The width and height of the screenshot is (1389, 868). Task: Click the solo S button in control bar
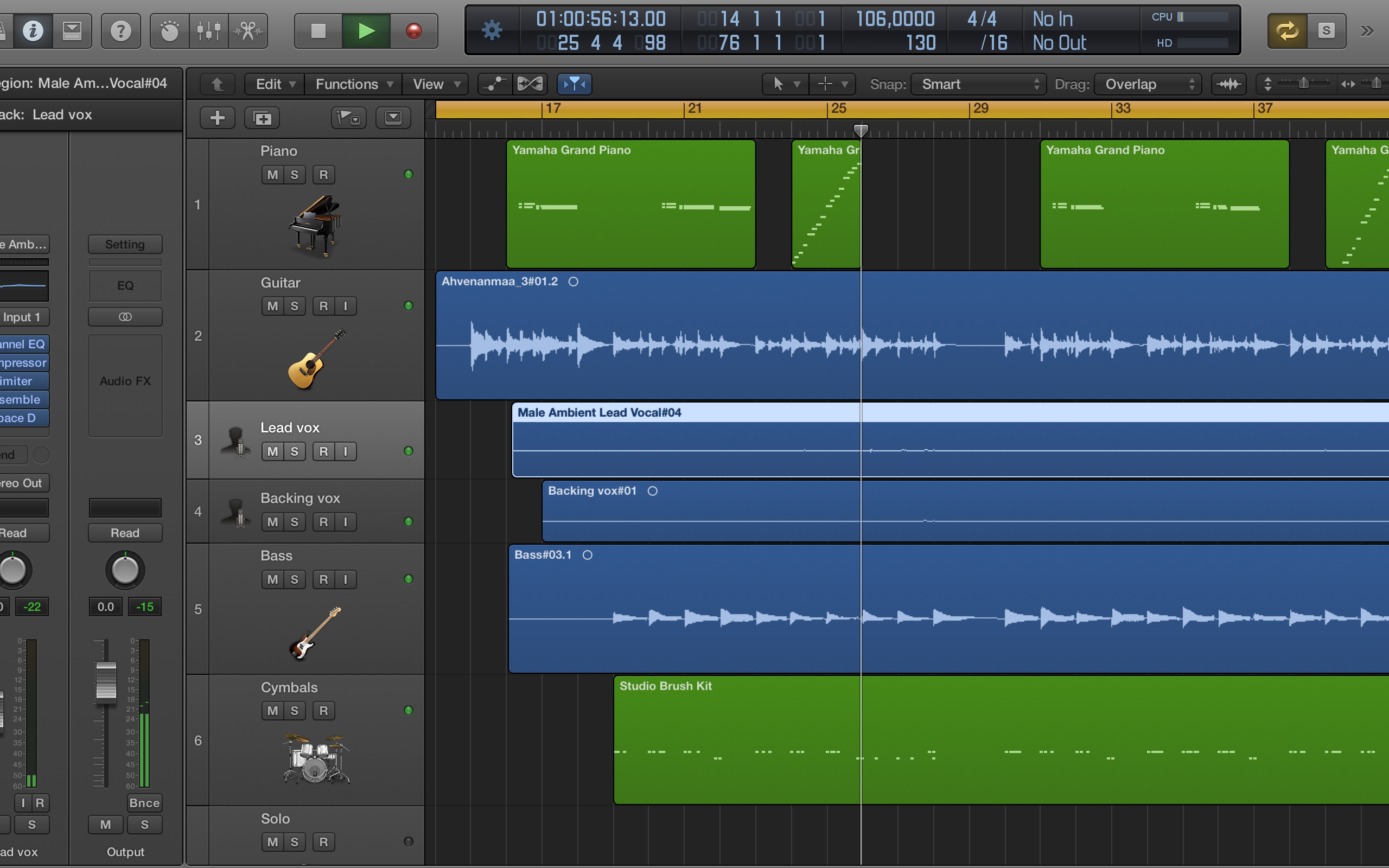click(1326, 31)
